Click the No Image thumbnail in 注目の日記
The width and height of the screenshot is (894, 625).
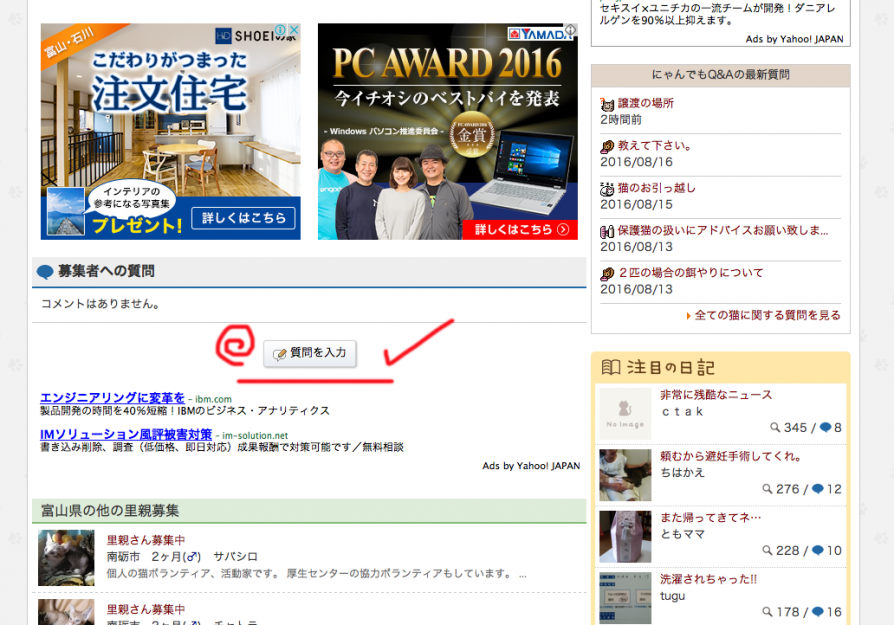pos(625,413)
